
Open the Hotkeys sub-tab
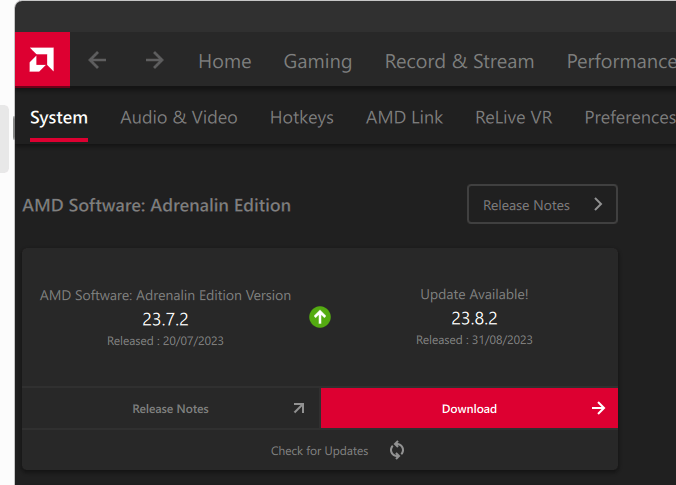302,118
